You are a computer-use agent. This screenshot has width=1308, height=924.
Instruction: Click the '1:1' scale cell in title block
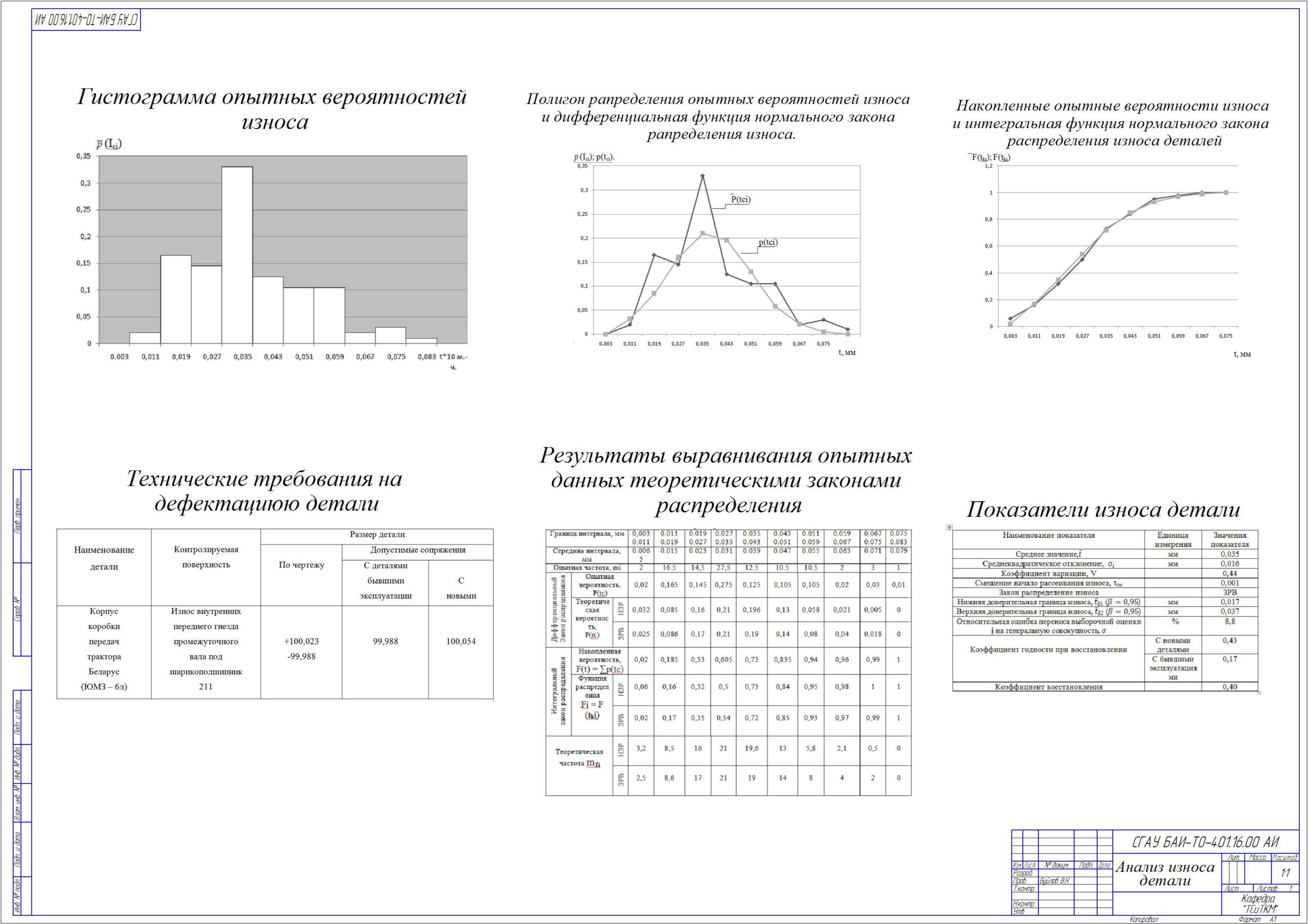(x=1285, y=873)
